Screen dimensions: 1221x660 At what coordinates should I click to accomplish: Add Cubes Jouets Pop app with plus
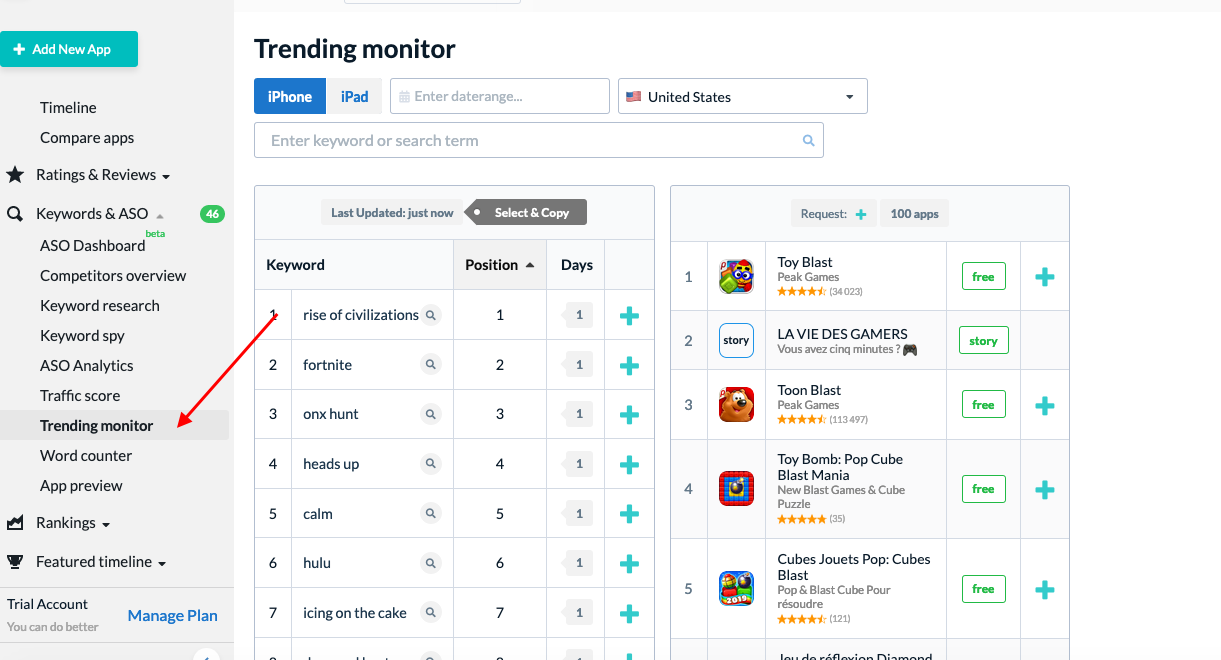tap(1045, 590)
